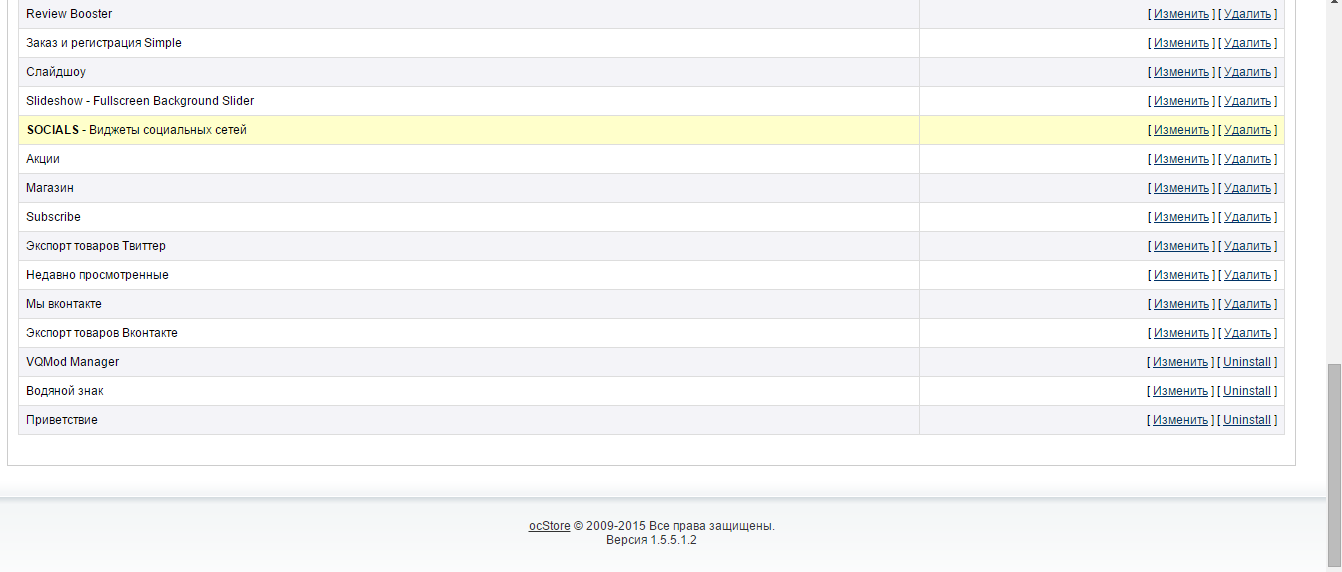
Task: Delete Slideshow Fullscreen Background Slider module
Action: tap(1247, 101)
